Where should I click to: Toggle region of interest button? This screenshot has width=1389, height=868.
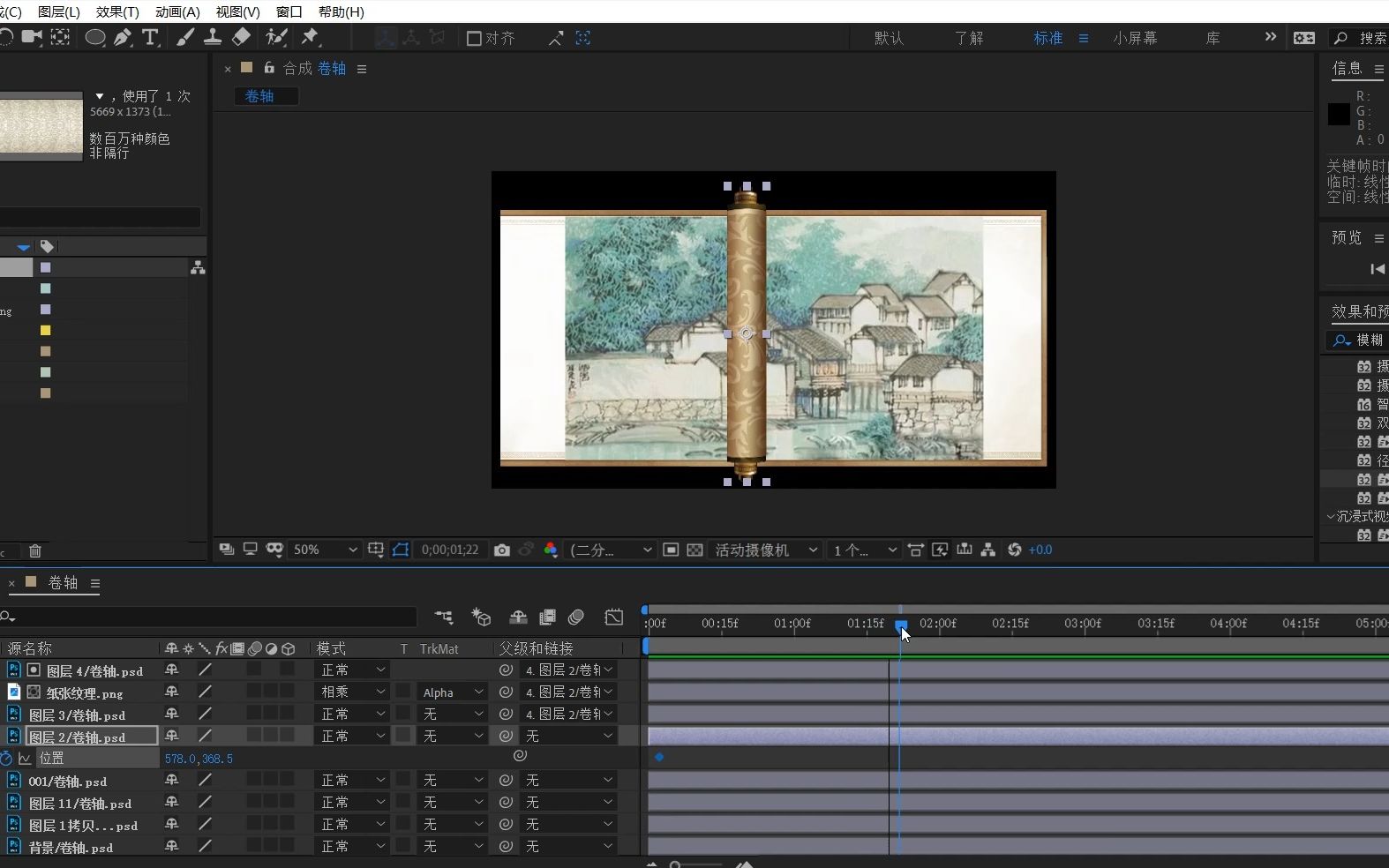coord(671,550)
